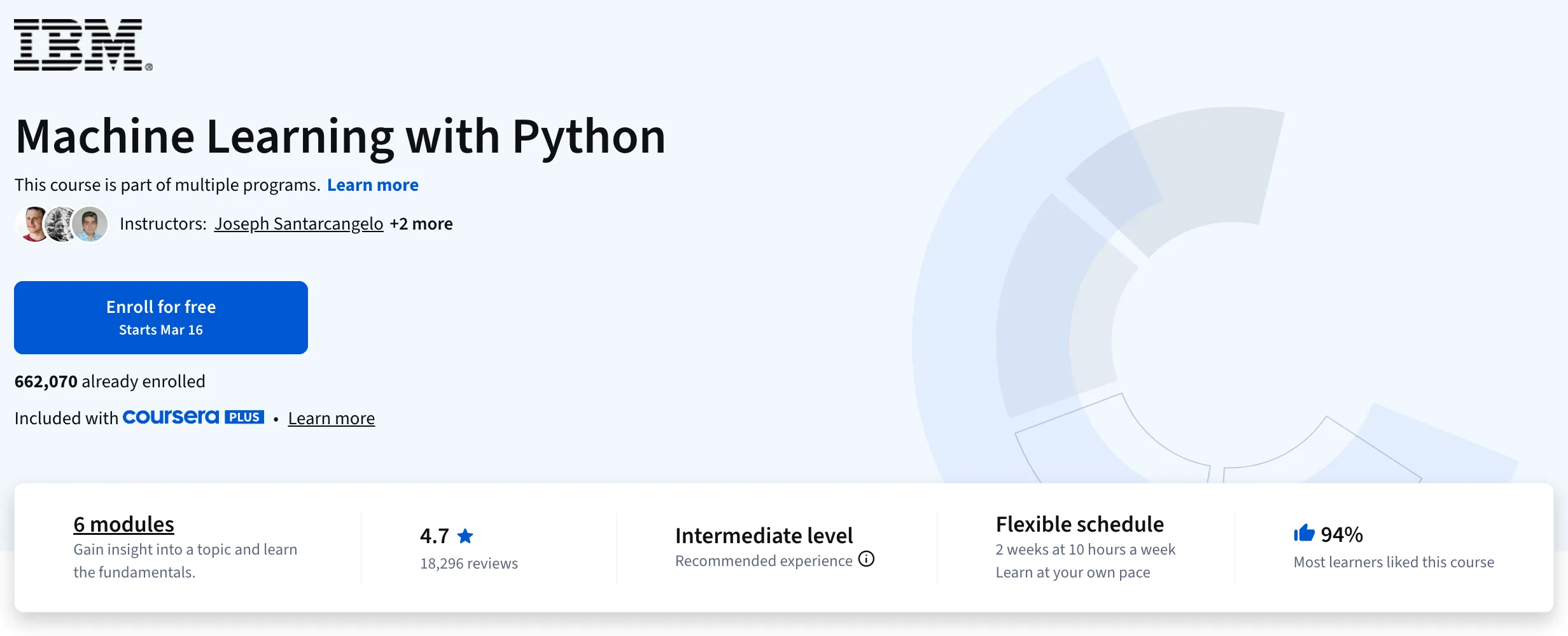Select the Intermediate level label

764,536
